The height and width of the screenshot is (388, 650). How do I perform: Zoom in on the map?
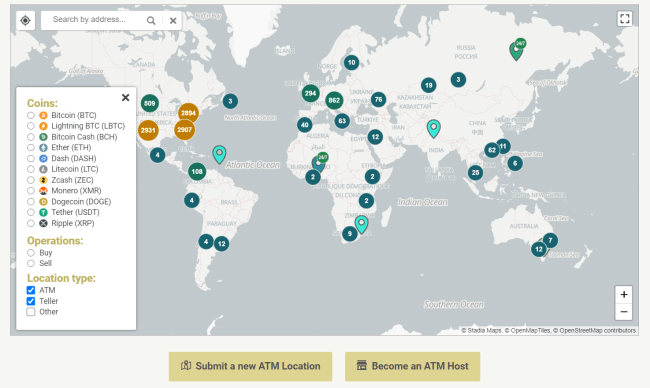click(623, 294)
